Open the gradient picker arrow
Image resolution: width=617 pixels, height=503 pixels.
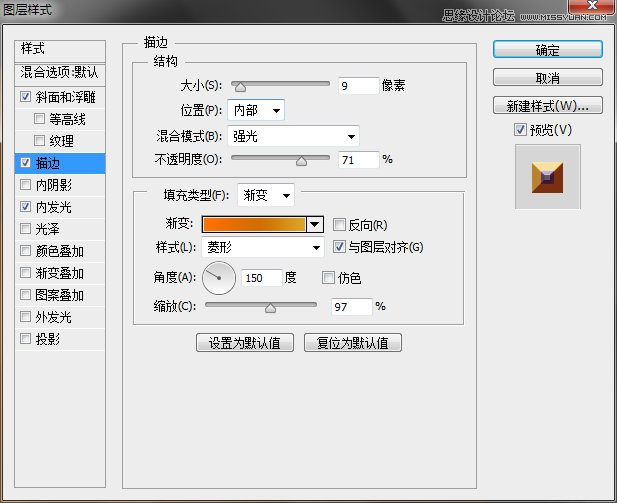[315, 224]
